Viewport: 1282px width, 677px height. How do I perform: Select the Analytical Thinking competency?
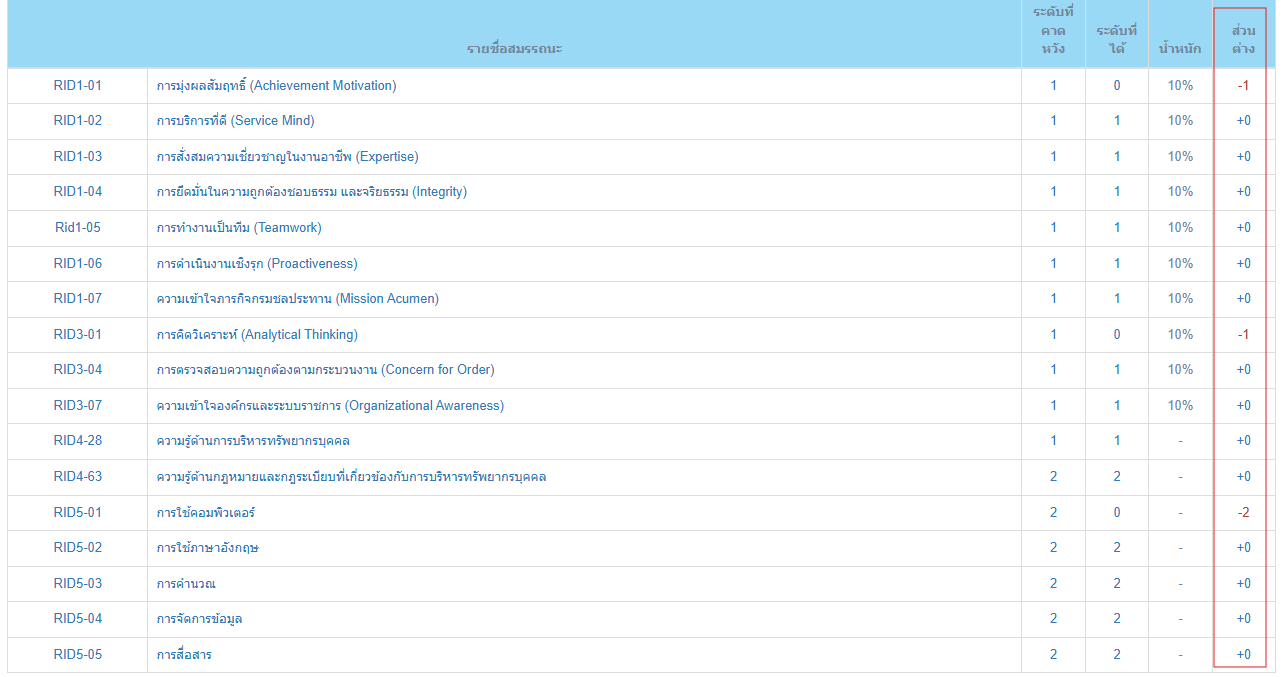(x=257, y=335)
